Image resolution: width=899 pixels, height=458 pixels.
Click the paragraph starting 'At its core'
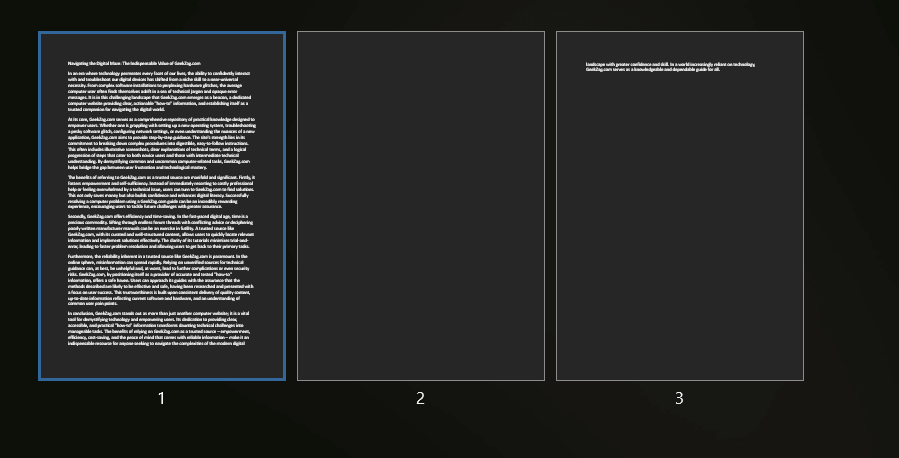click(162, 143)
